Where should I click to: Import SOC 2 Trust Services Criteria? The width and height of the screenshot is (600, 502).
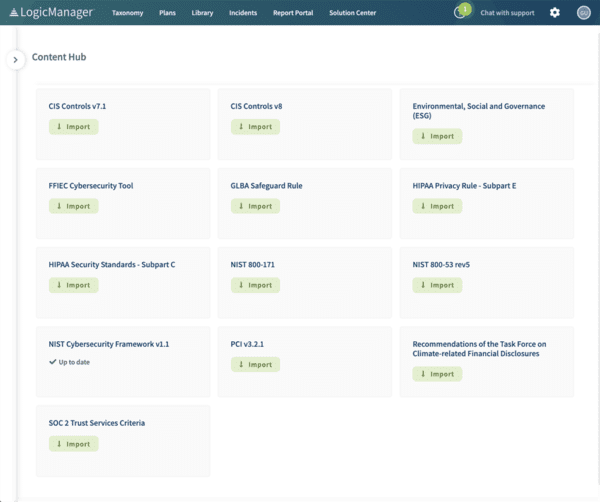[73, 444]
